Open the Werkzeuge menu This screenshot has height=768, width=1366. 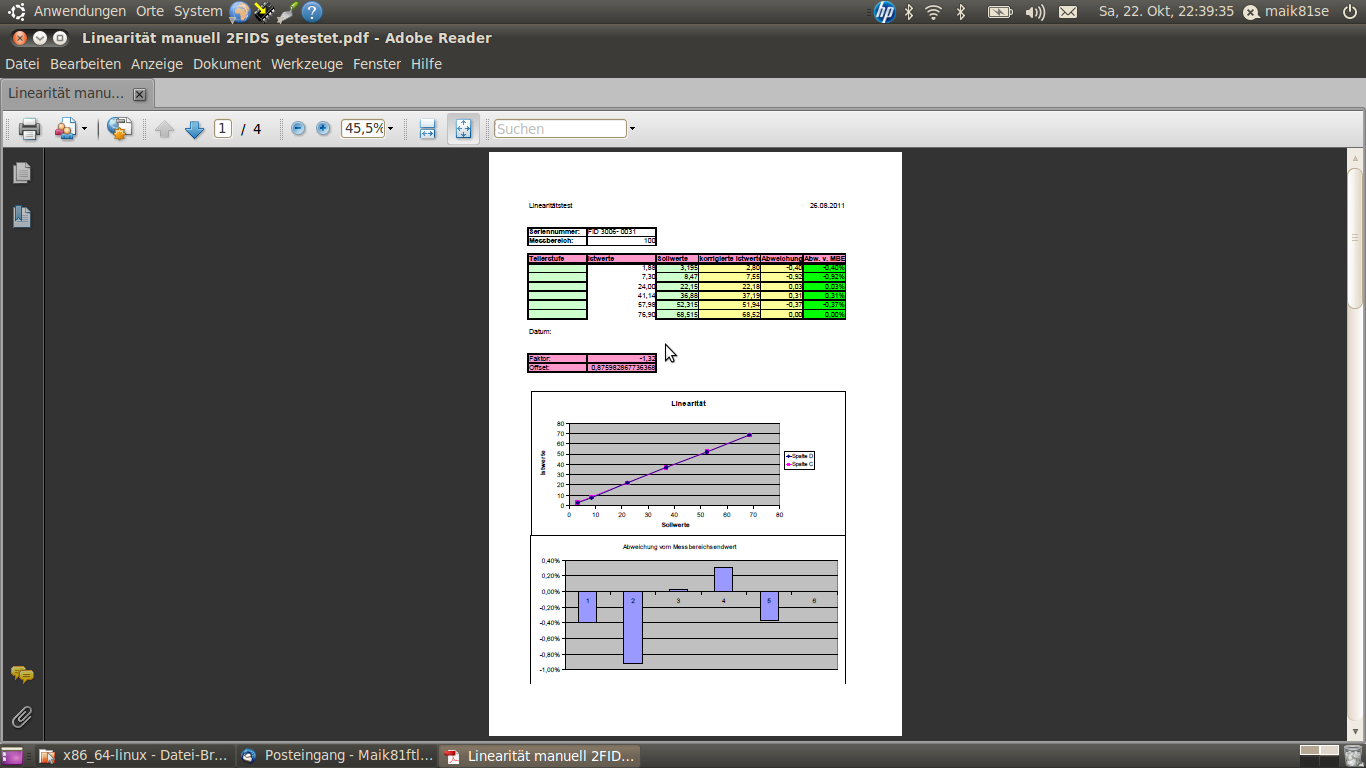(306, 64)
